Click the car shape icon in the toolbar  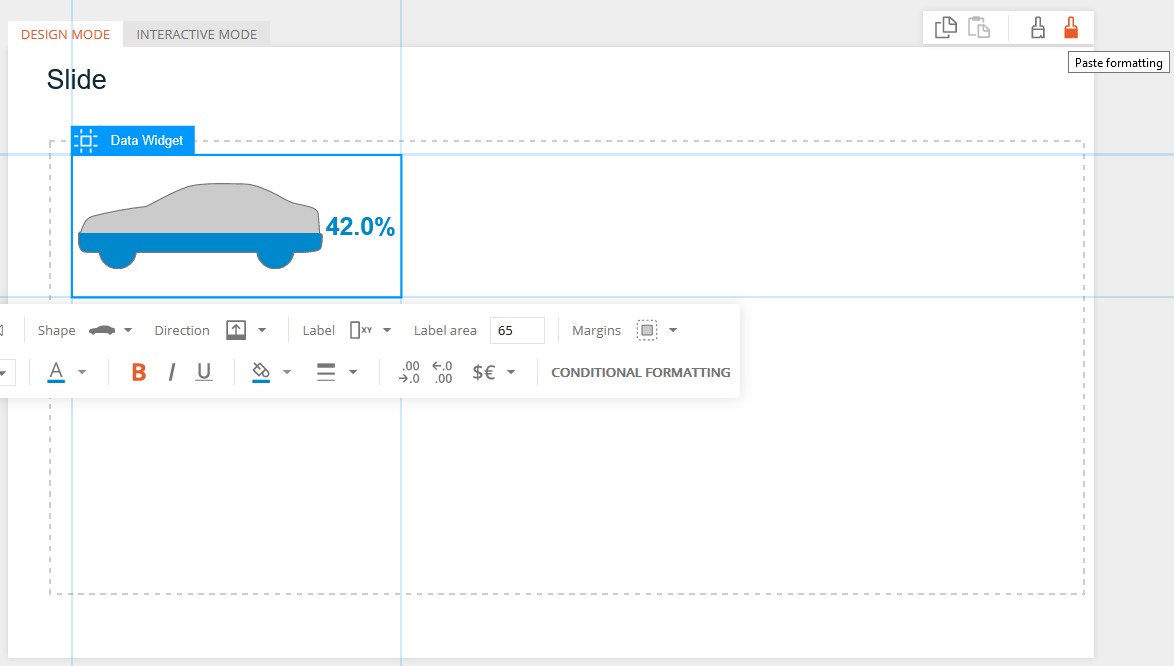[x=102, y=330]
